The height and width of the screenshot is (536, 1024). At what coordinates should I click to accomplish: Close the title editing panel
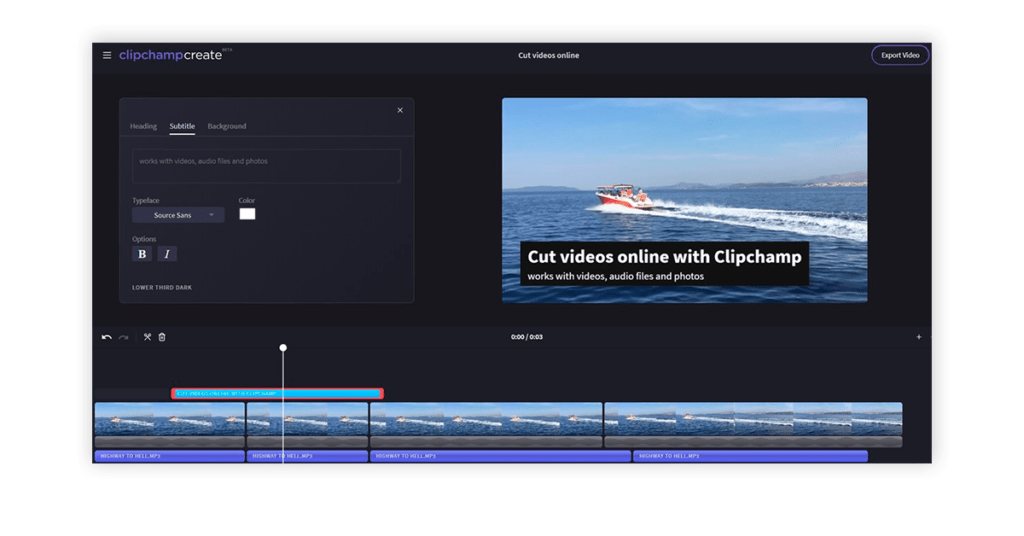(400, 110)
